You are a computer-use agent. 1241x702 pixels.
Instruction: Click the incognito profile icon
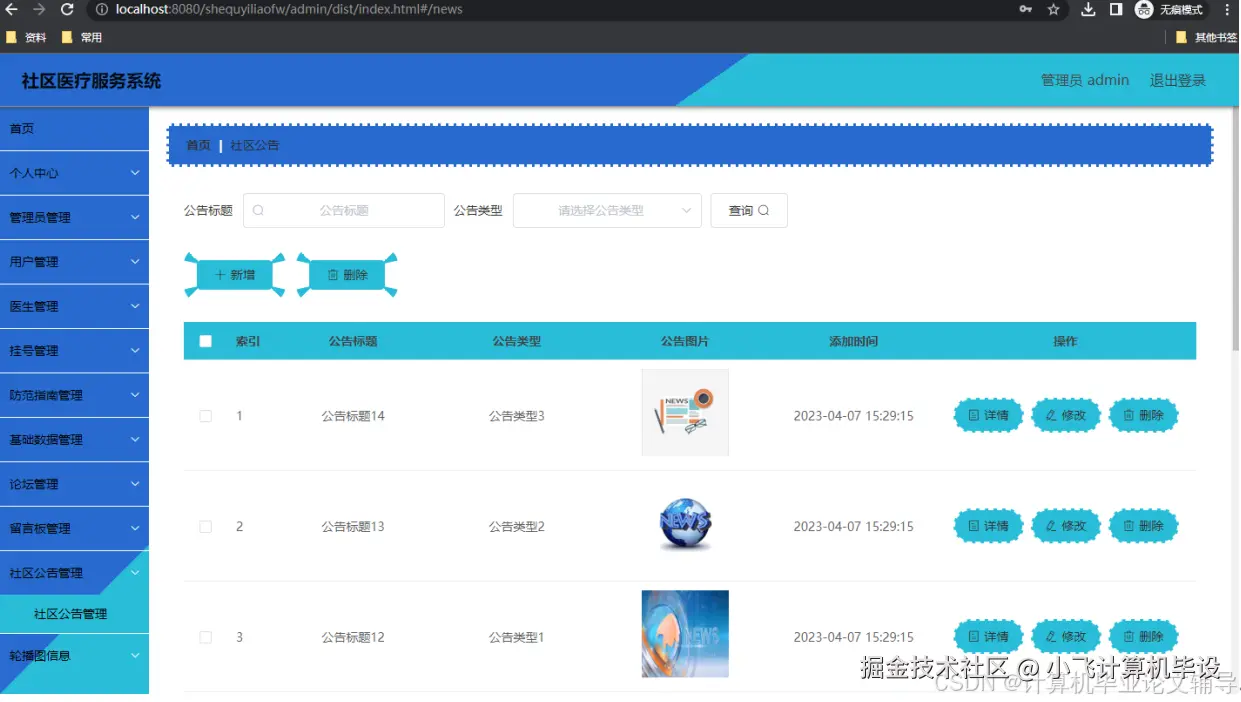(x=1144, y=9)
